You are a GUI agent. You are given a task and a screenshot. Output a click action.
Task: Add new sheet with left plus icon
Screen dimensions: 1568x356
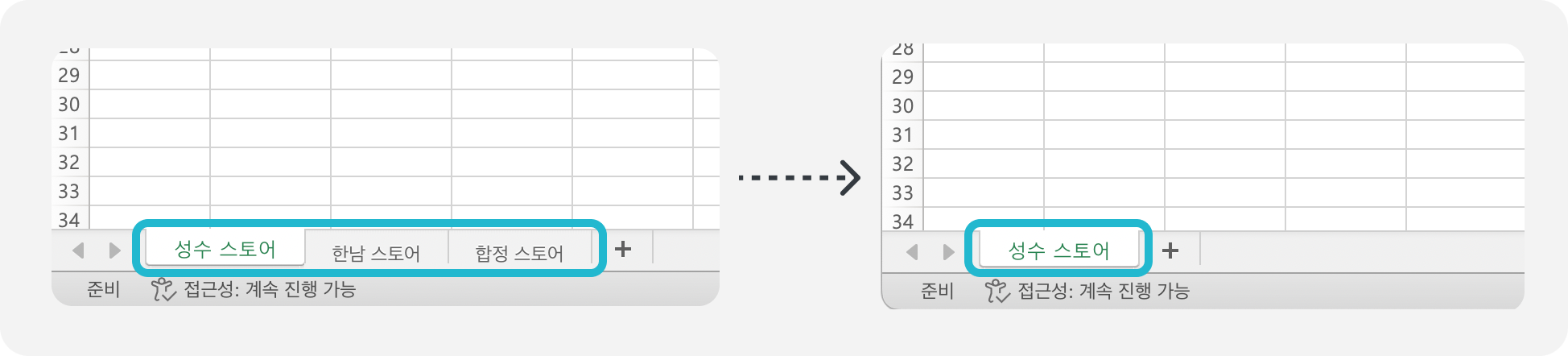622,249
